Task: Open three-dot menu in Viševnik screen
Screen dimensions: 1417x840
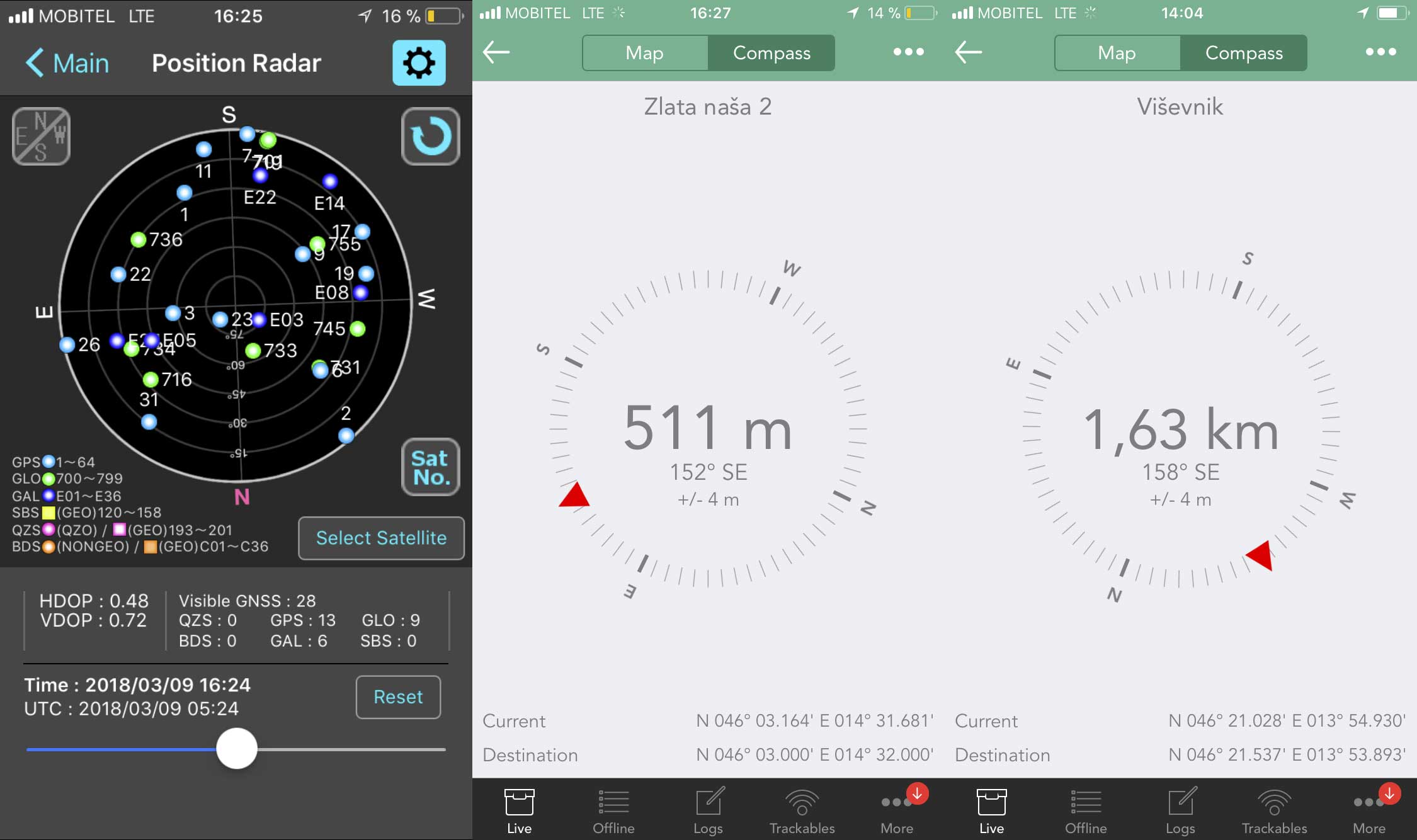Action: (1380, 52)
